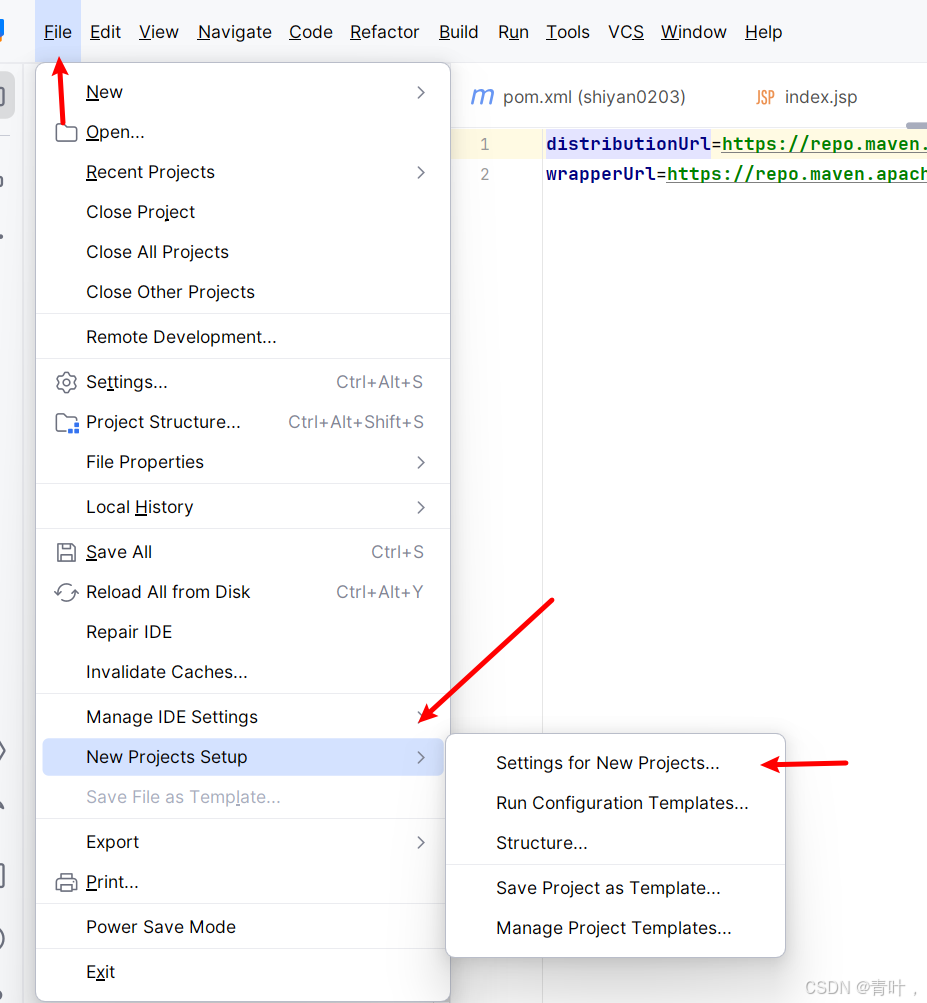Viewport: 927px width, 1003px height.
Task: Click the Project Structure folder icon
Action: coord(67,423)
